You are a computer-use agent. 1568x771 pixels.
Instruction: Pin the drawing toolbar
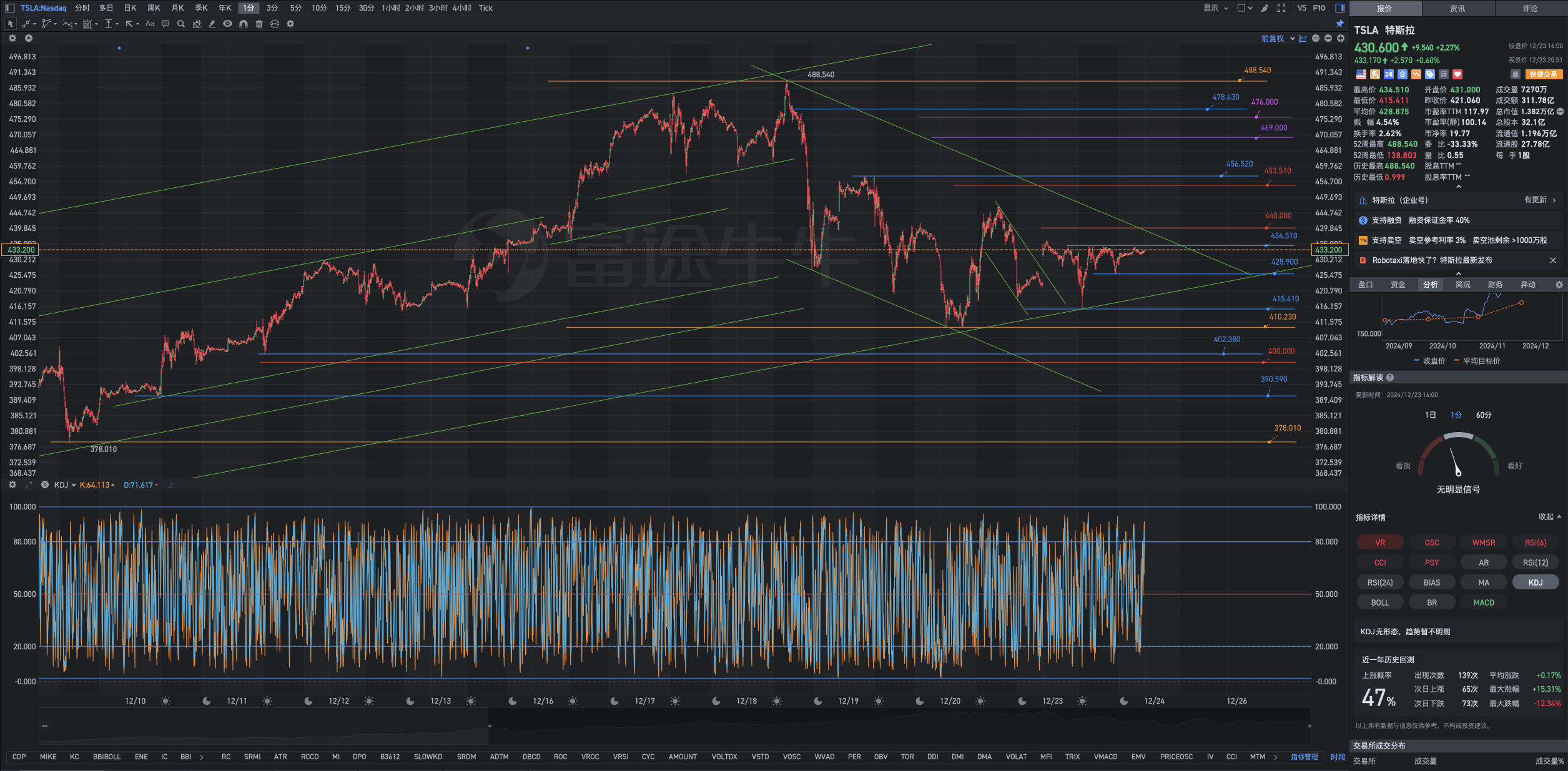click(x=1339, y=24)
